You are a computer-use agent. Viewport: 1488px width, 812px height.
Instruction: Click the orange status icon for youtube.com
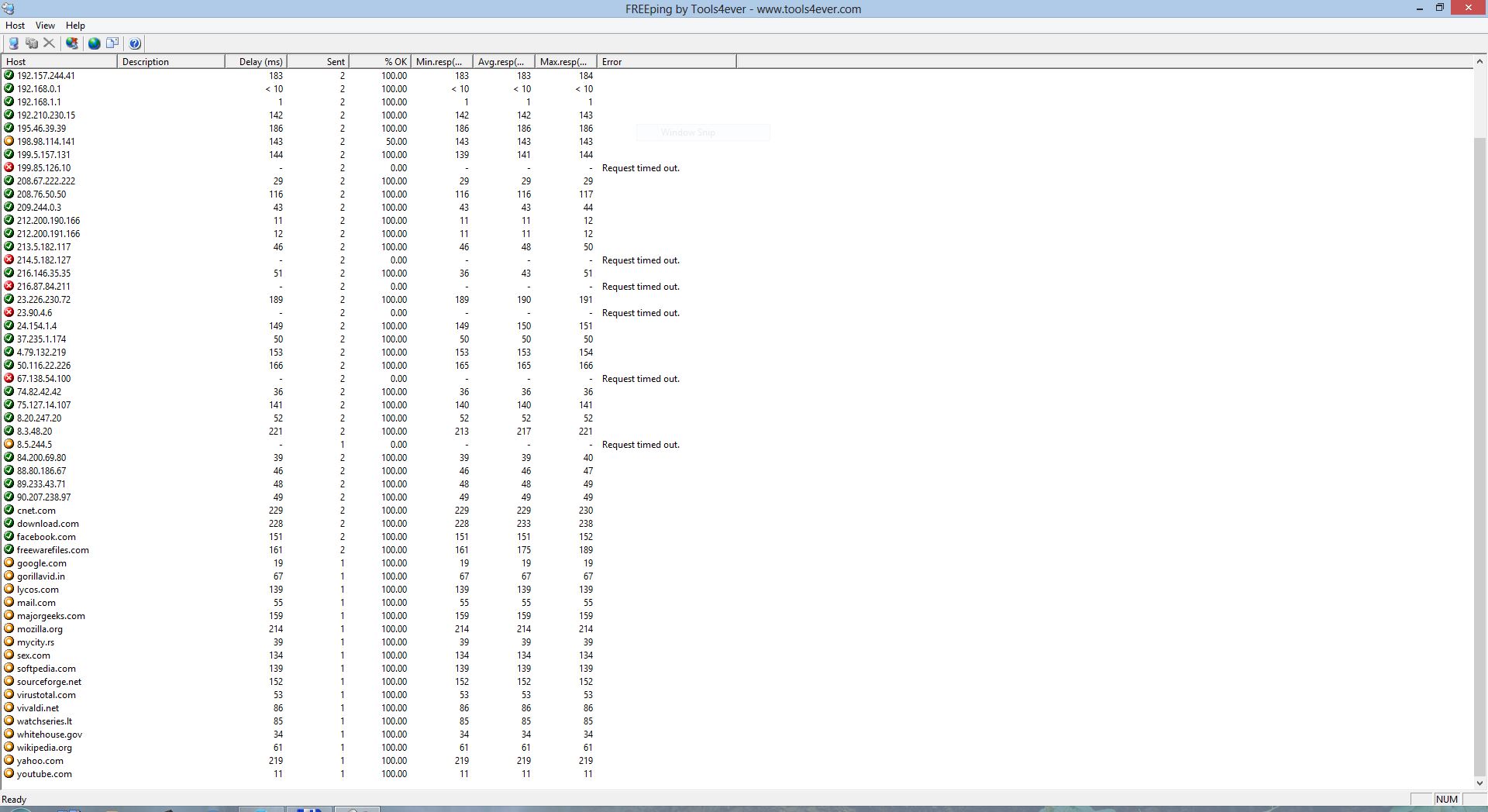(9, 773)
